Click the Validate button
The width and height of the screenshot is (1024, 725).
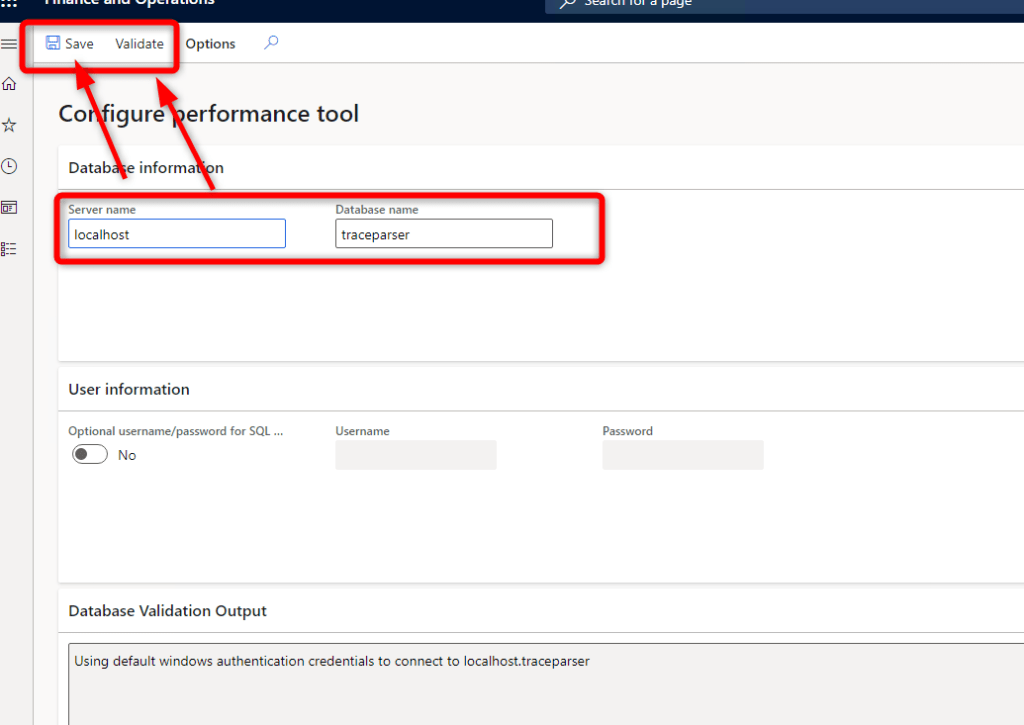point(139,44)
